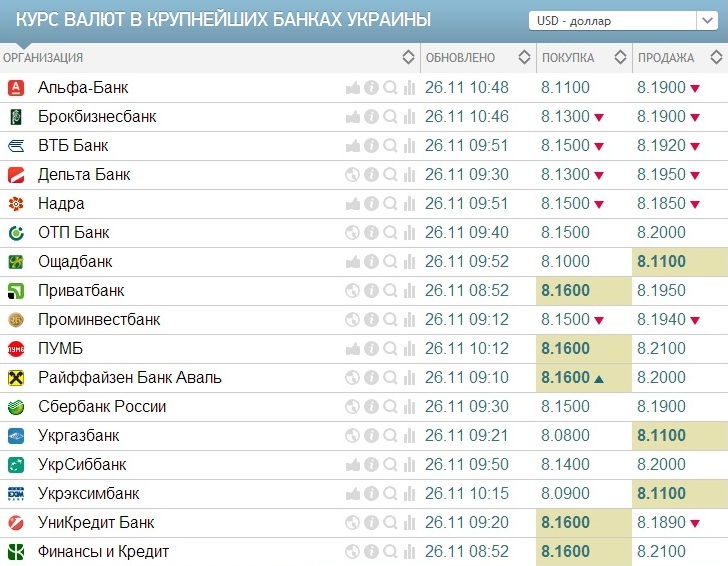
Task: Click globe icon for Приватбанк
Action: tap(353, 291)
